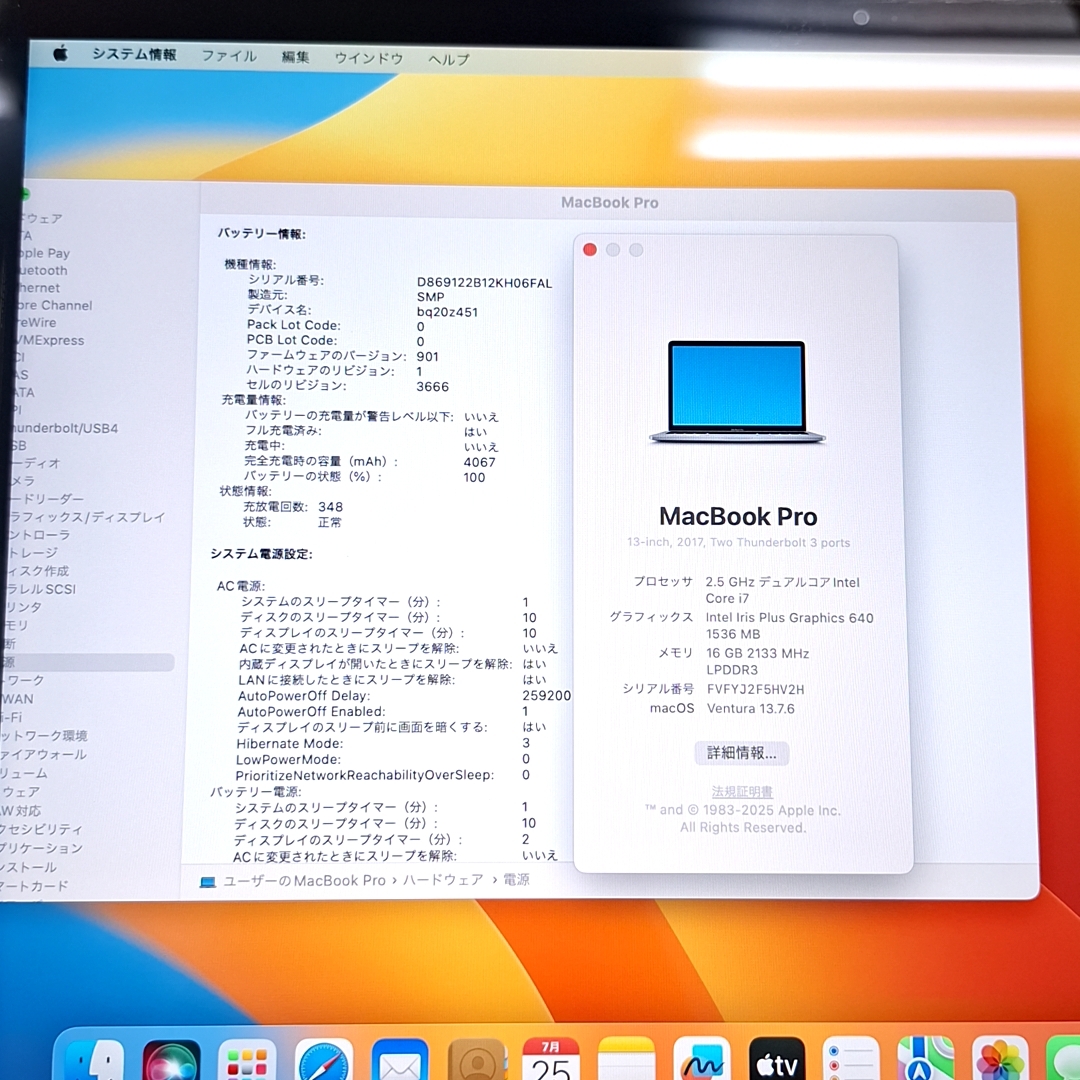Open the Apple menu

61,53
